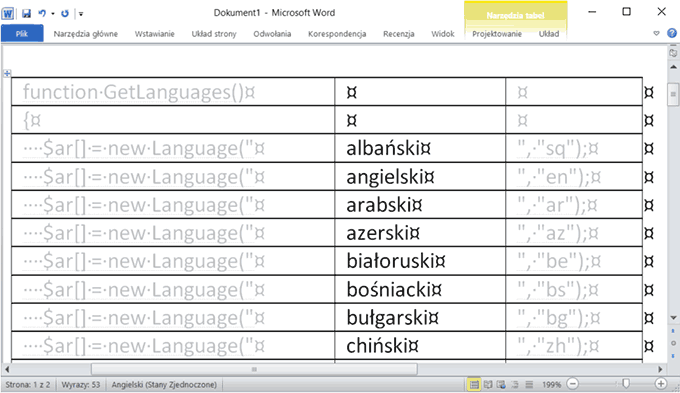Switch to Full Screen Reading view
Viewport: 680px width, 393px height.
pyautogui.click(x=488, y=384)
